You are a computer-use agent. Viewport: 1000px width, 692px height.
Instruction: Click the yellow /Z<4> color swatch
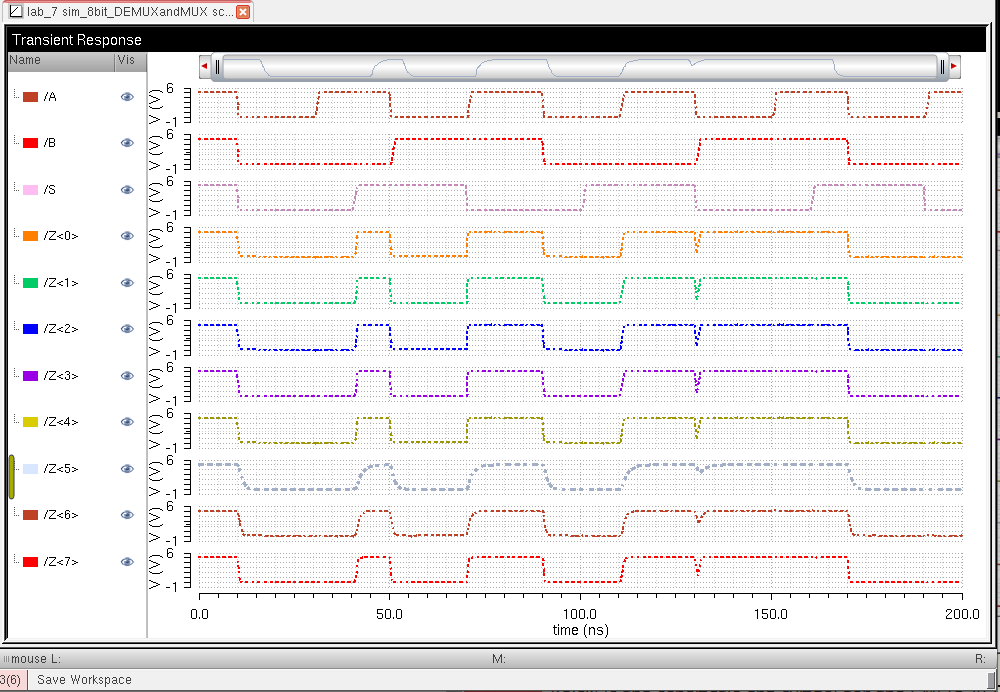[x=30, y=422]
